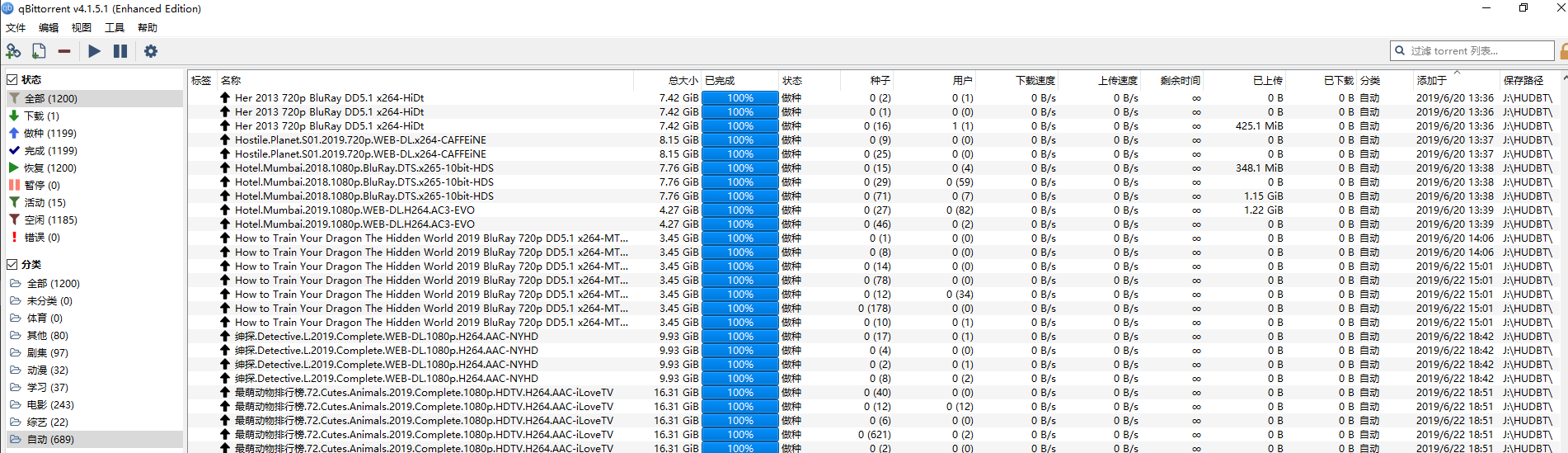Select the 其他 (80) category folder
Screen dimensions: 1568x453
tap(95, 336)
